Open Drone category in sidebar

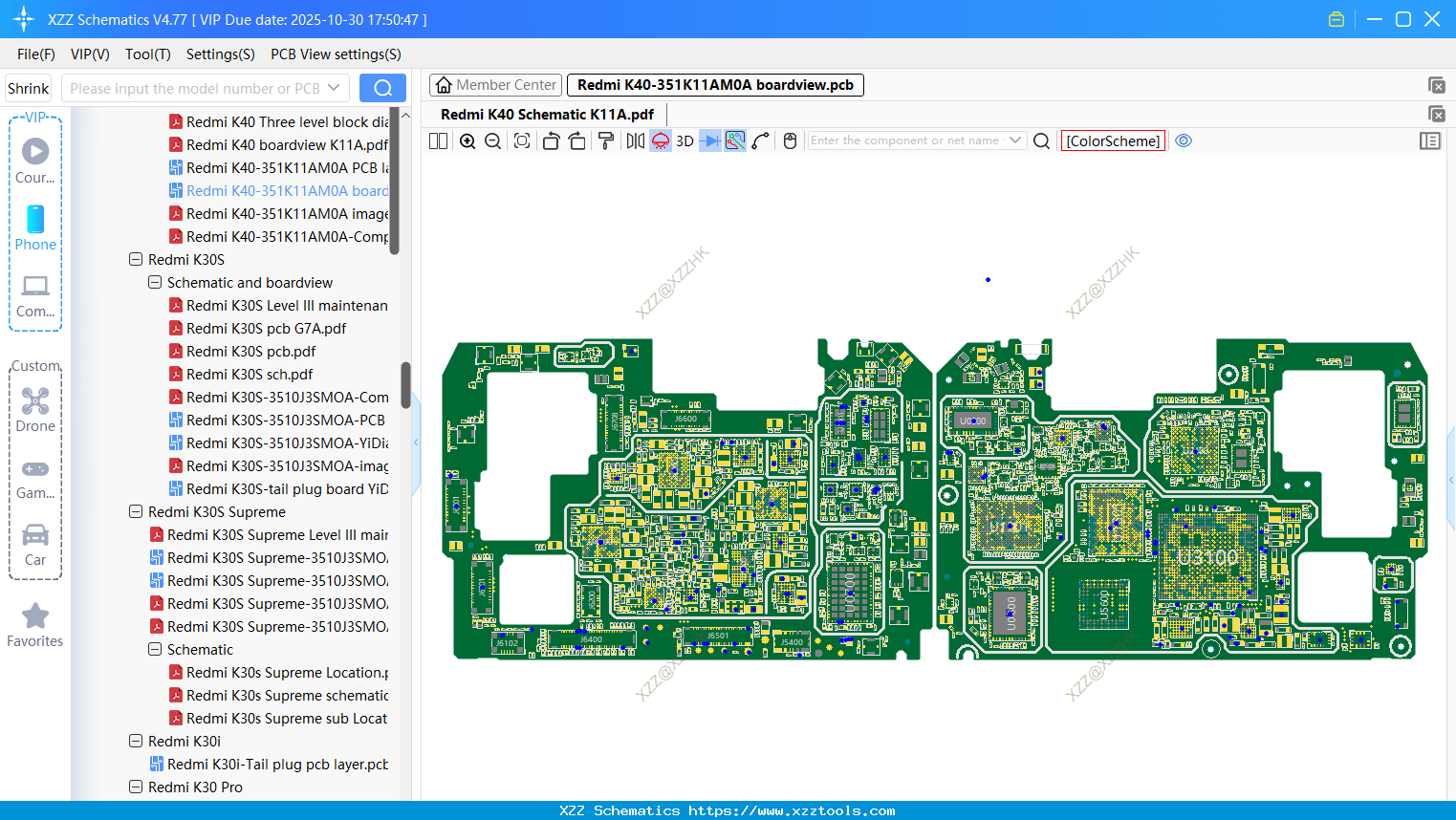[35, 410]
